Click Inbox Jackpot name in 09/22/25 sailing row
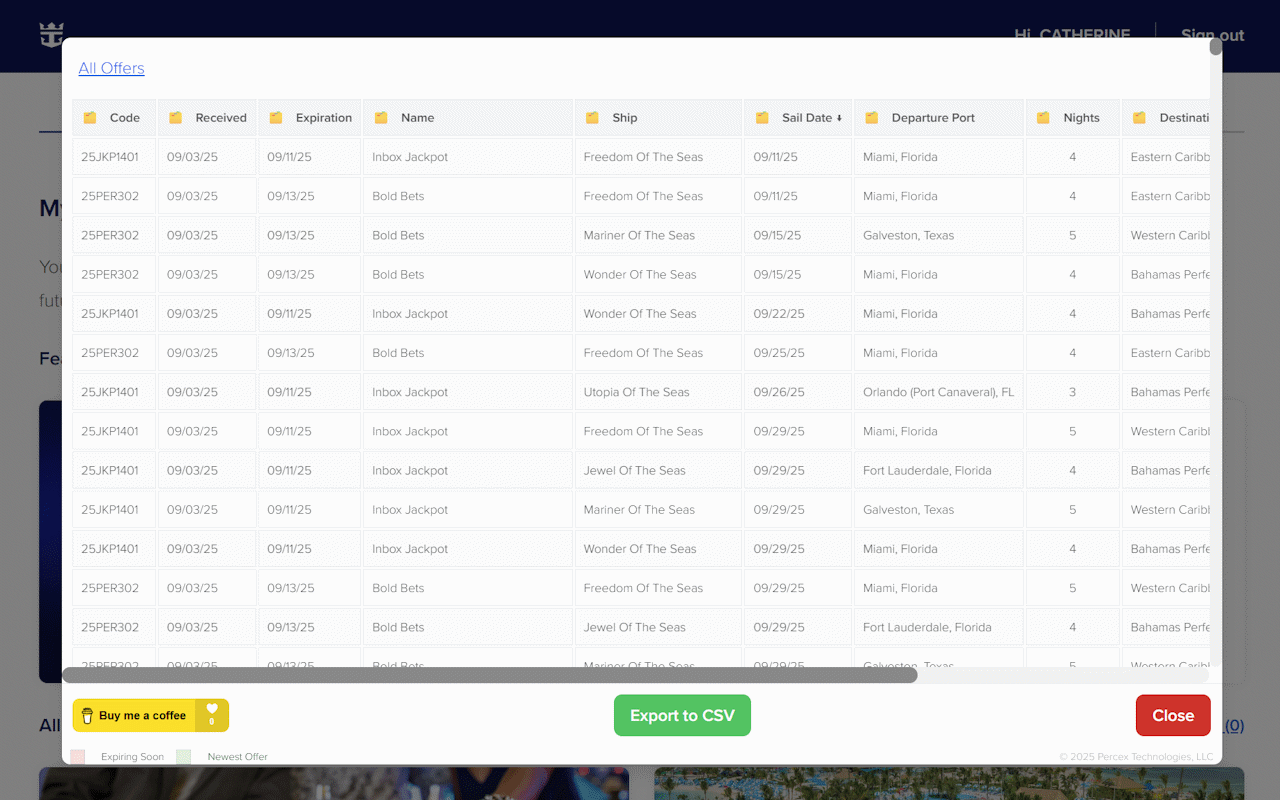The height and width of the screenshot is (800, 1280). (467, 314)
